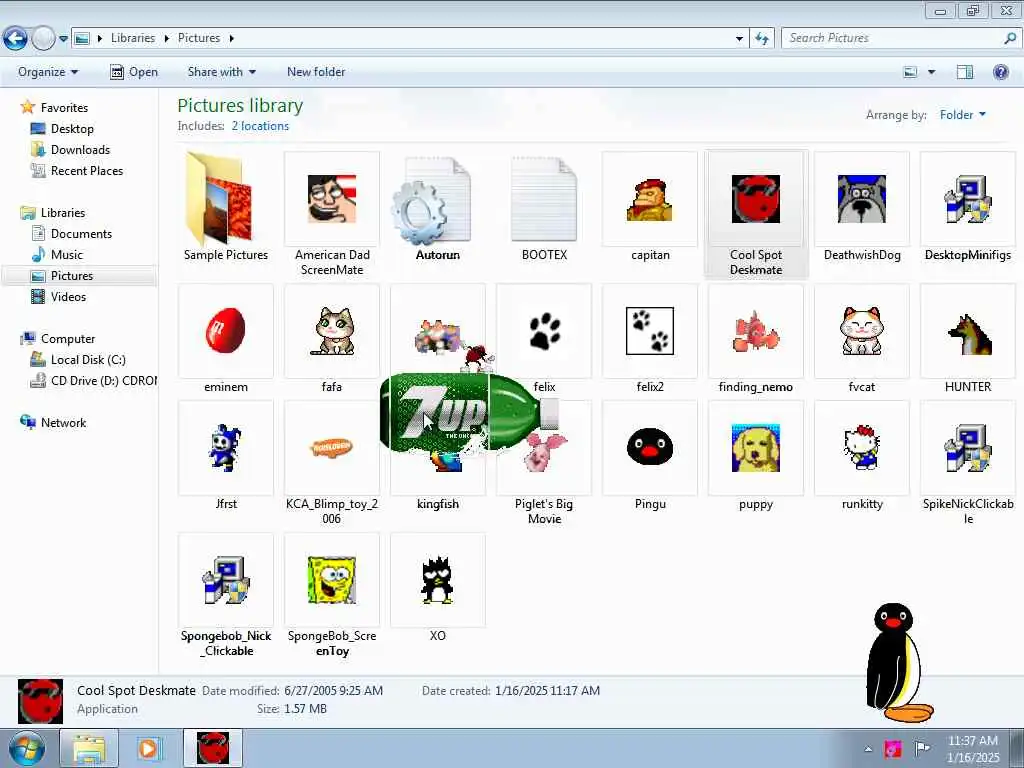The image size is (1024, 768).
Task: Select the DesktopMinifigs icon
Action: tap(967, 199)
